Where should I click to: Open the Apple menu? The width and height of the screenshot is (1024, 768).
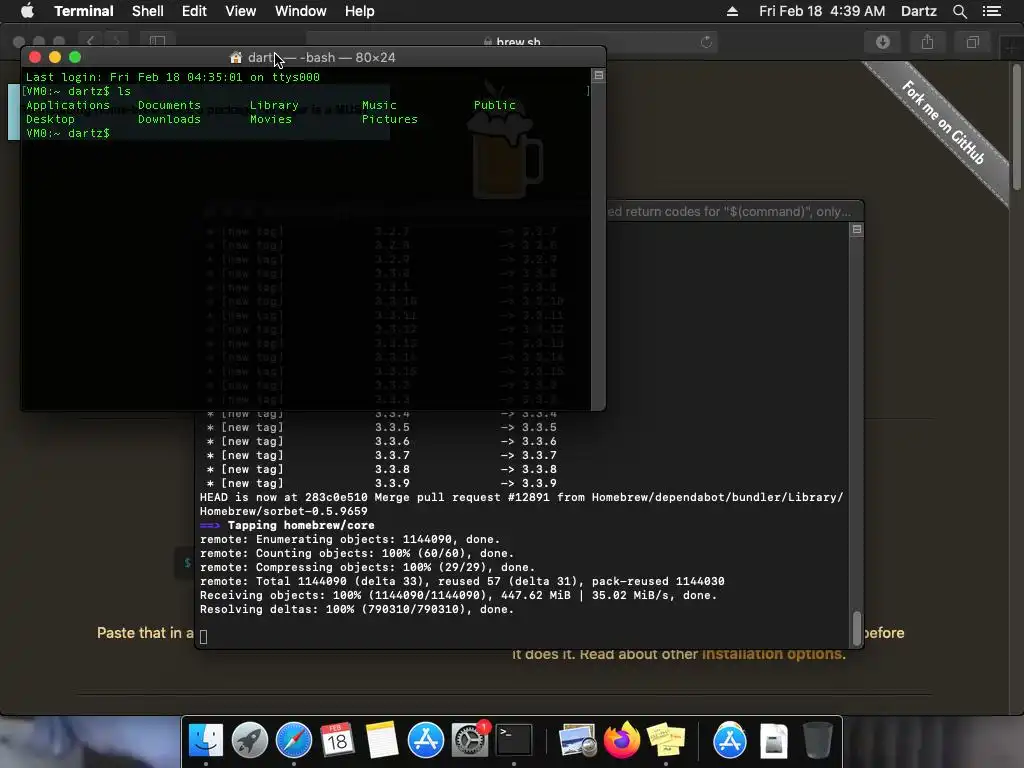click(x=27, y=11)
